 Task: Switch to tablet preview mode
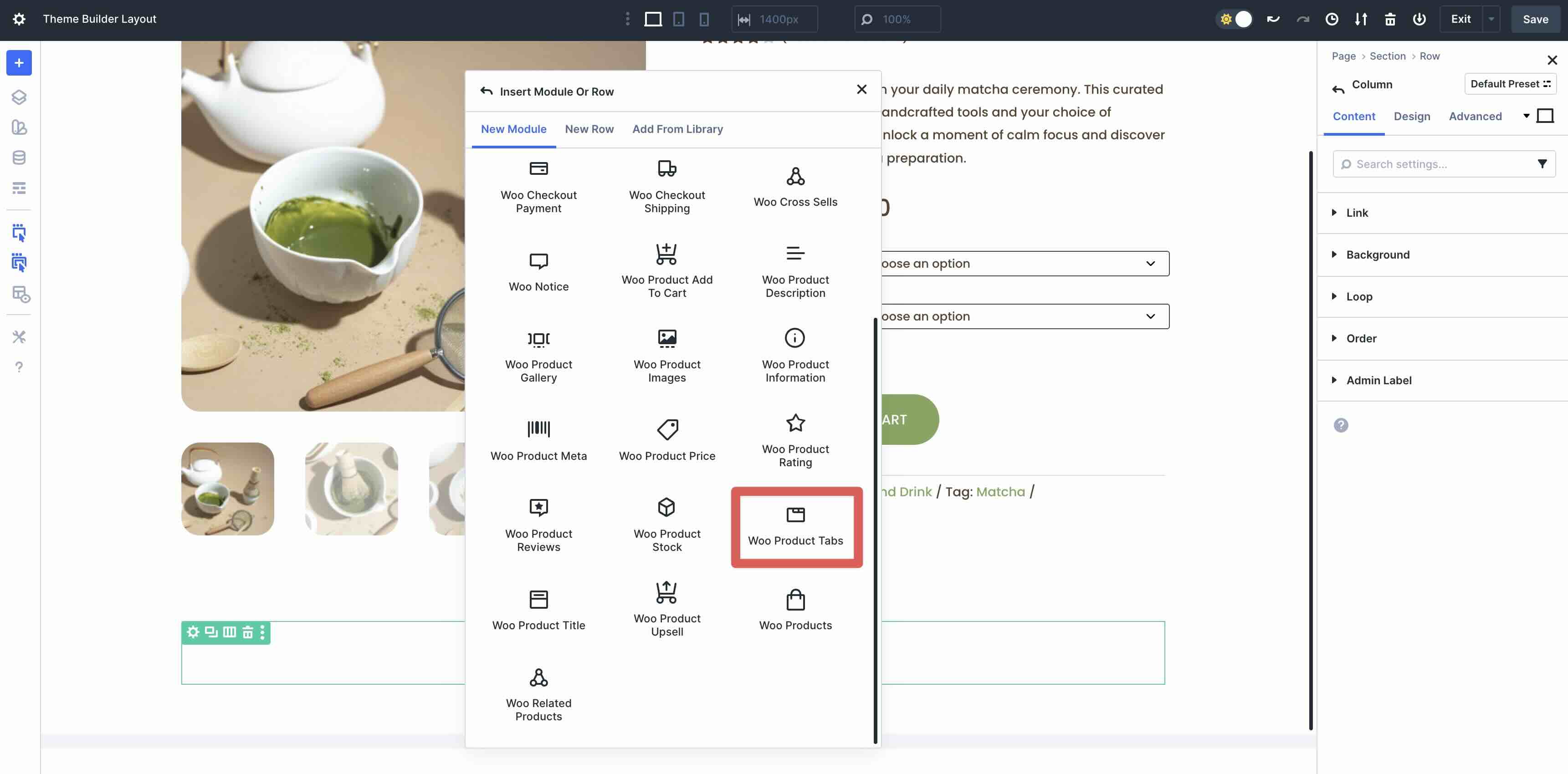pos(678,19)
